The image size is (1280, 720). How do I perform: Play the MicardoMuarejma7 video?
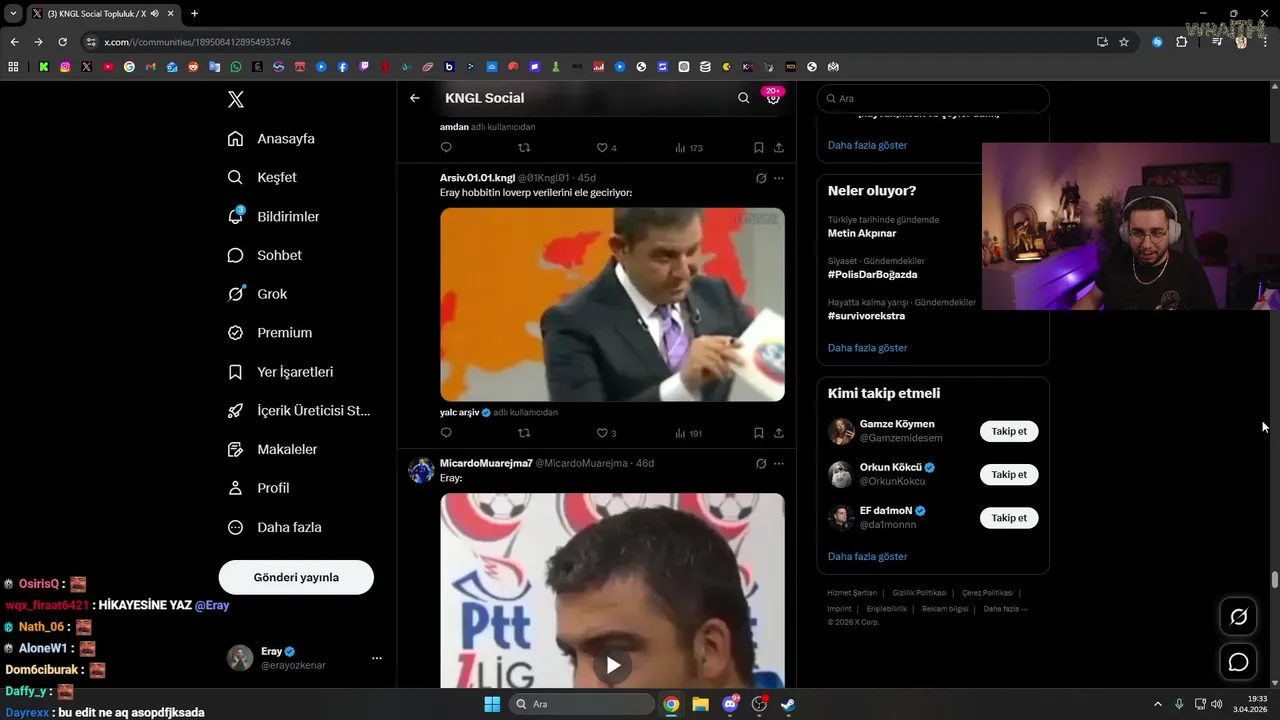[613, 665]
